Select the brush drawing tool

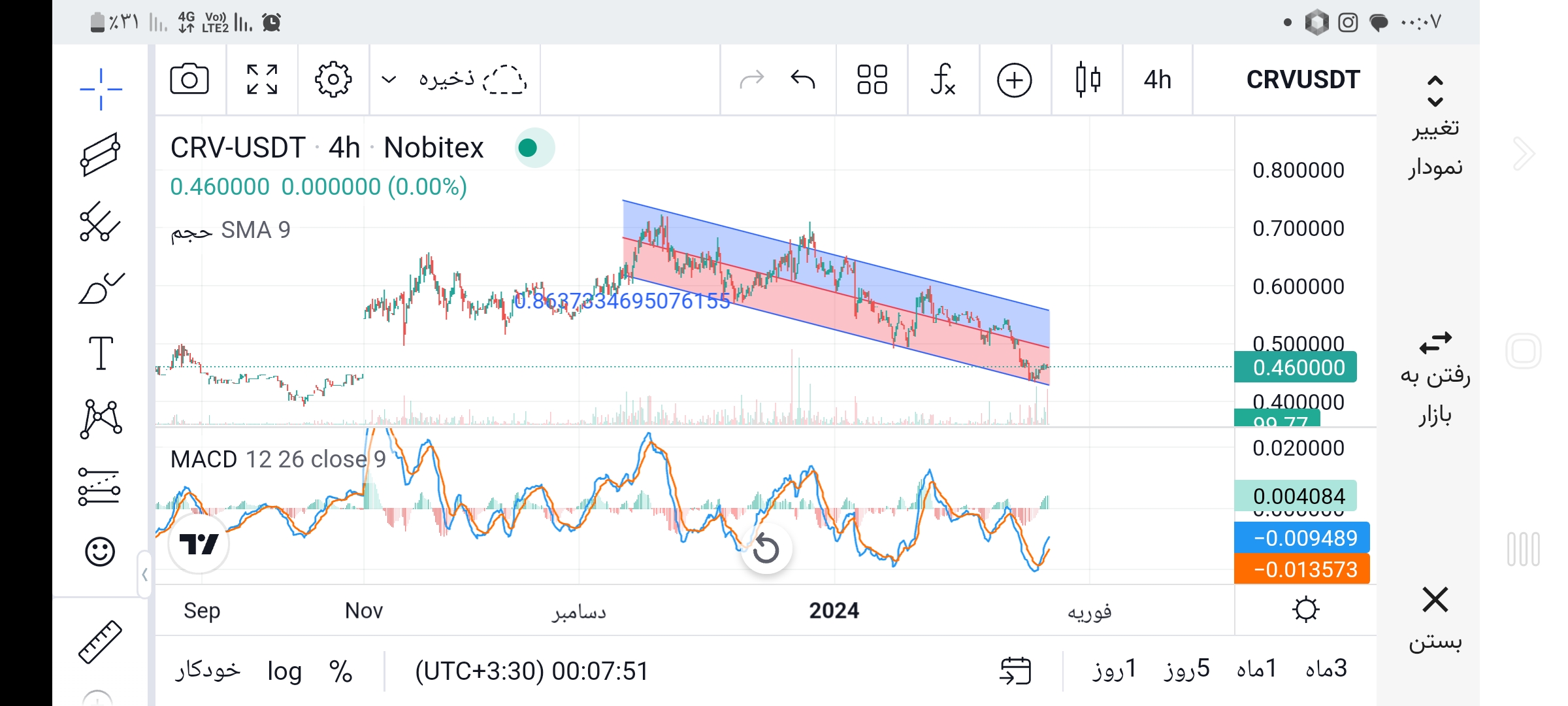[101, 288]
